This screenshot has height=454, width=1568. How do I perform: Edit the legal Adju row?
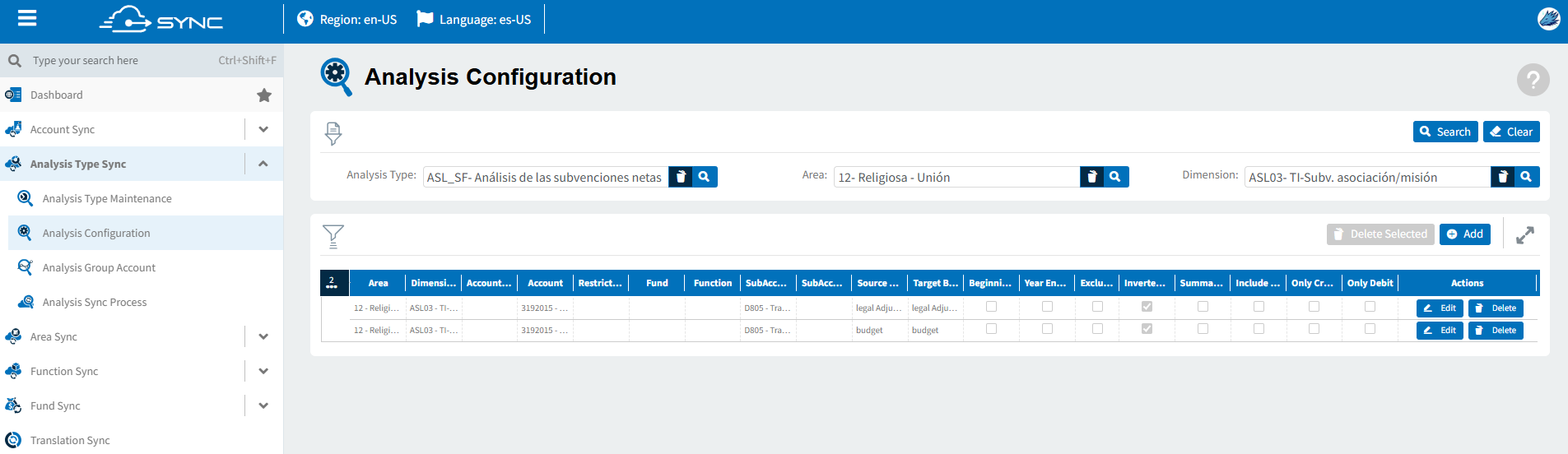(x=1440, y=308)
